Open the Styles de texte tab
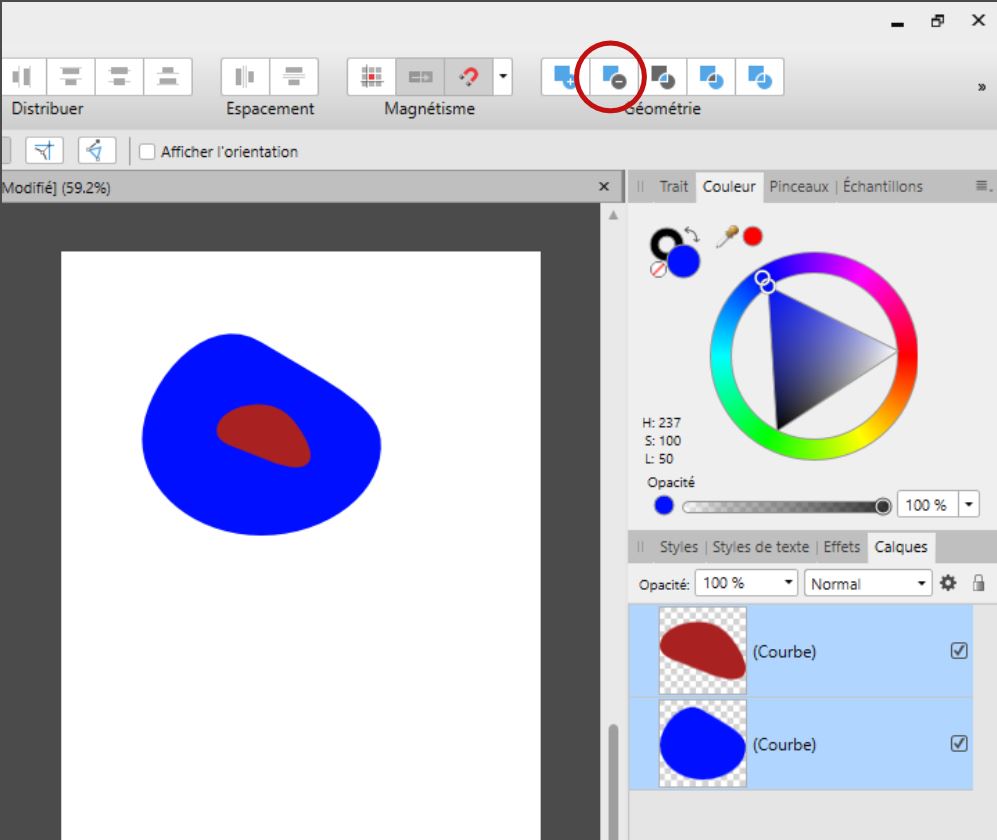997x840 pixels. tap(760, 547)
